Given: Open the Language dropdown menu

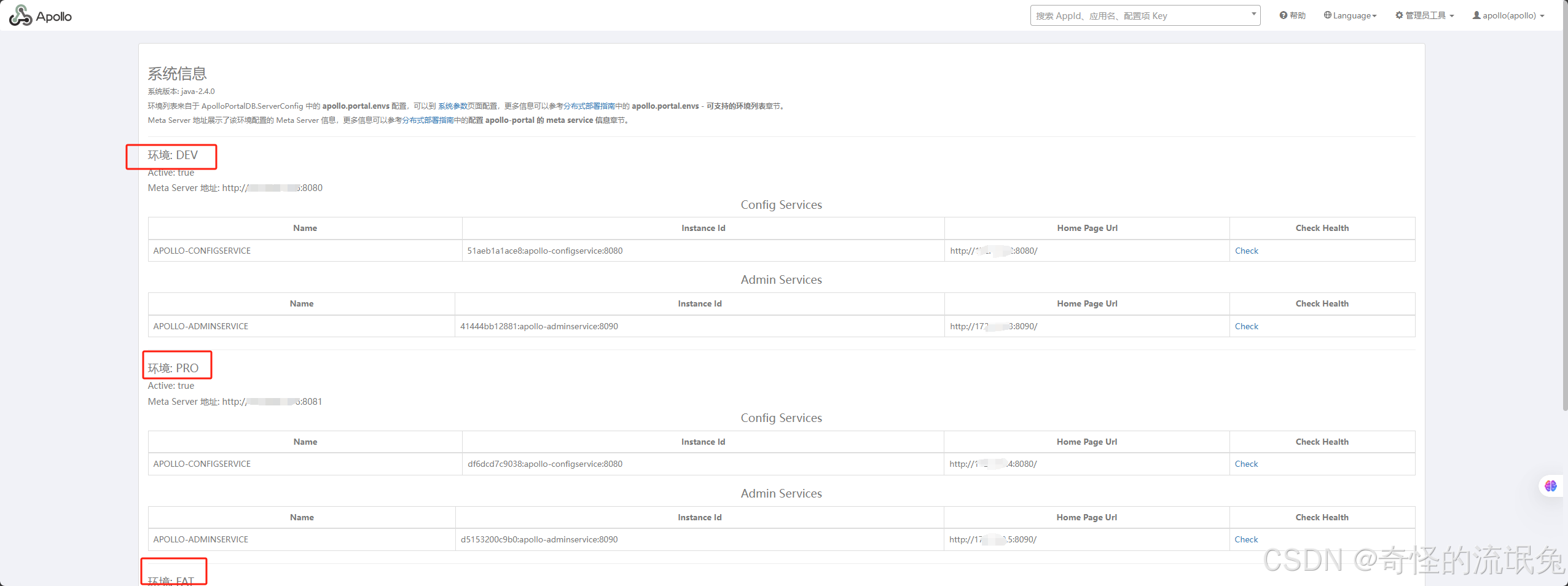Looking at the screenshot, I should click(1350, 15).
